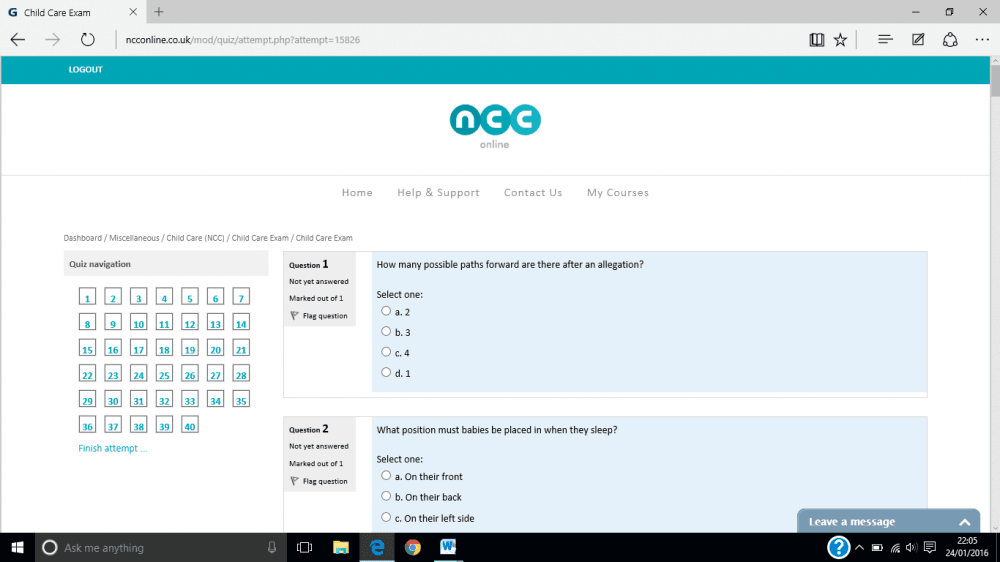Click the favorites star icon

coord(840,40)
